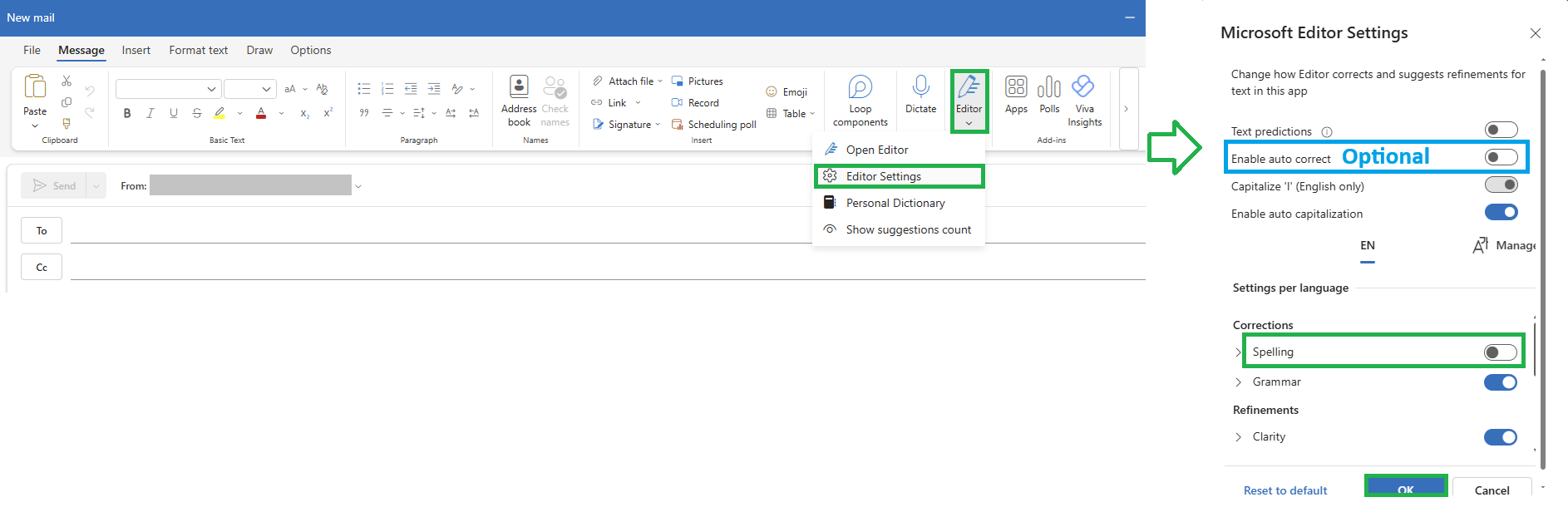The image size is (1568, 512).
Task: Expand the Signature dropdown
Action: [x=658, y=125]
